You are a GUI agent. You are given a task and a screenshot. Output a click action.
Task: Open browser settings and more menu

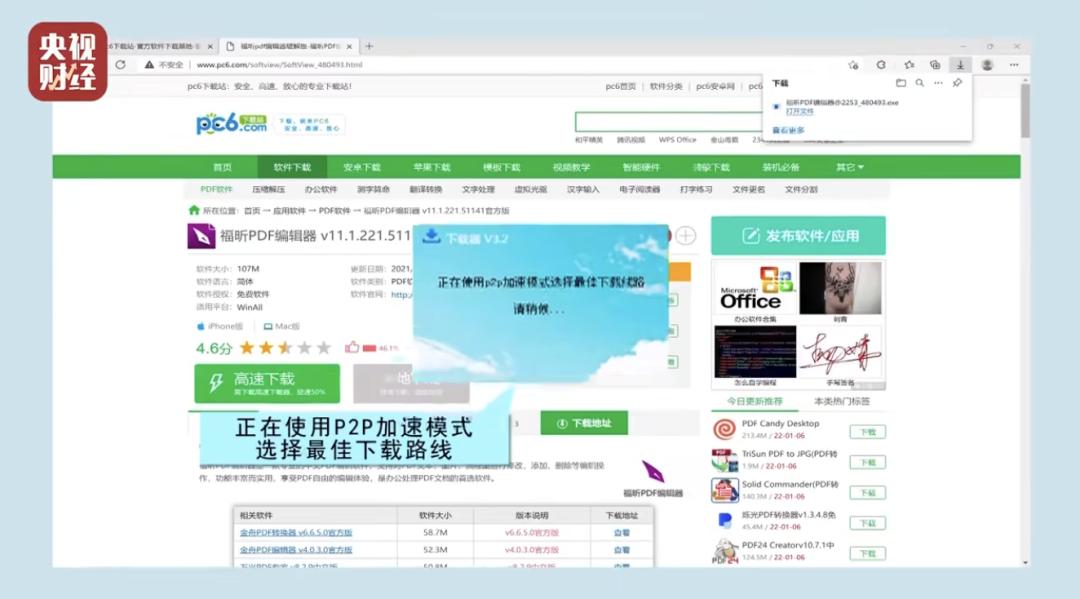pos(1014,65)
